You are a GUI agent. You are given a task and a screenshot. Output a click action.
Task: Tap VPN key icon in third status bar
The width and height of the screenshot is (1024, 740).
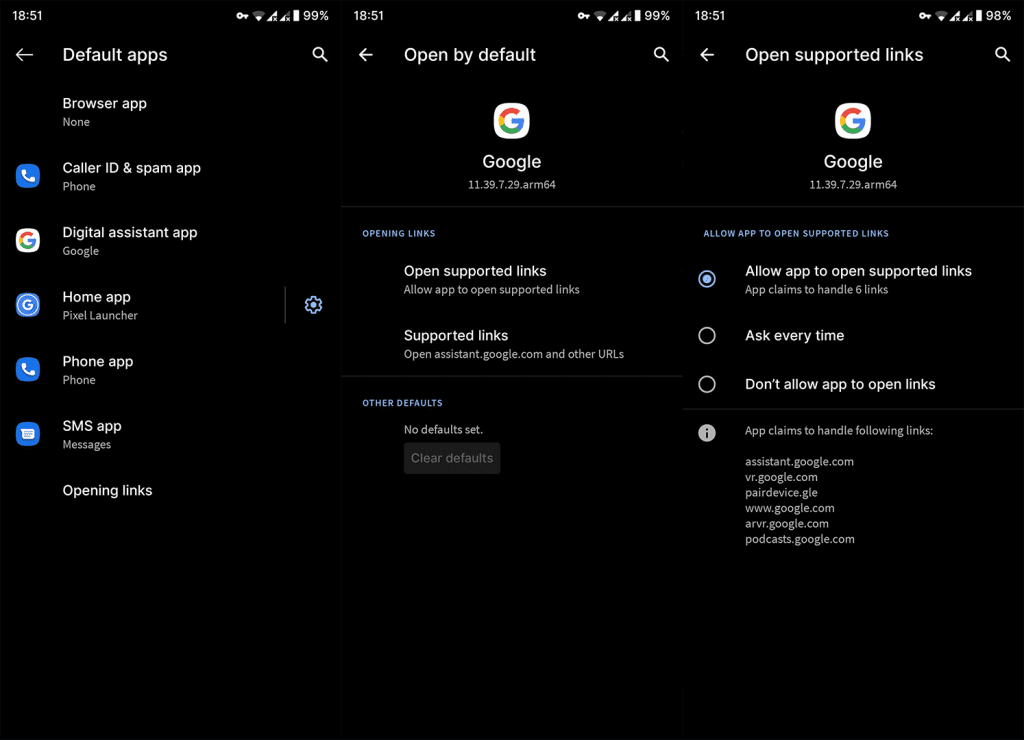click(925, 16)
